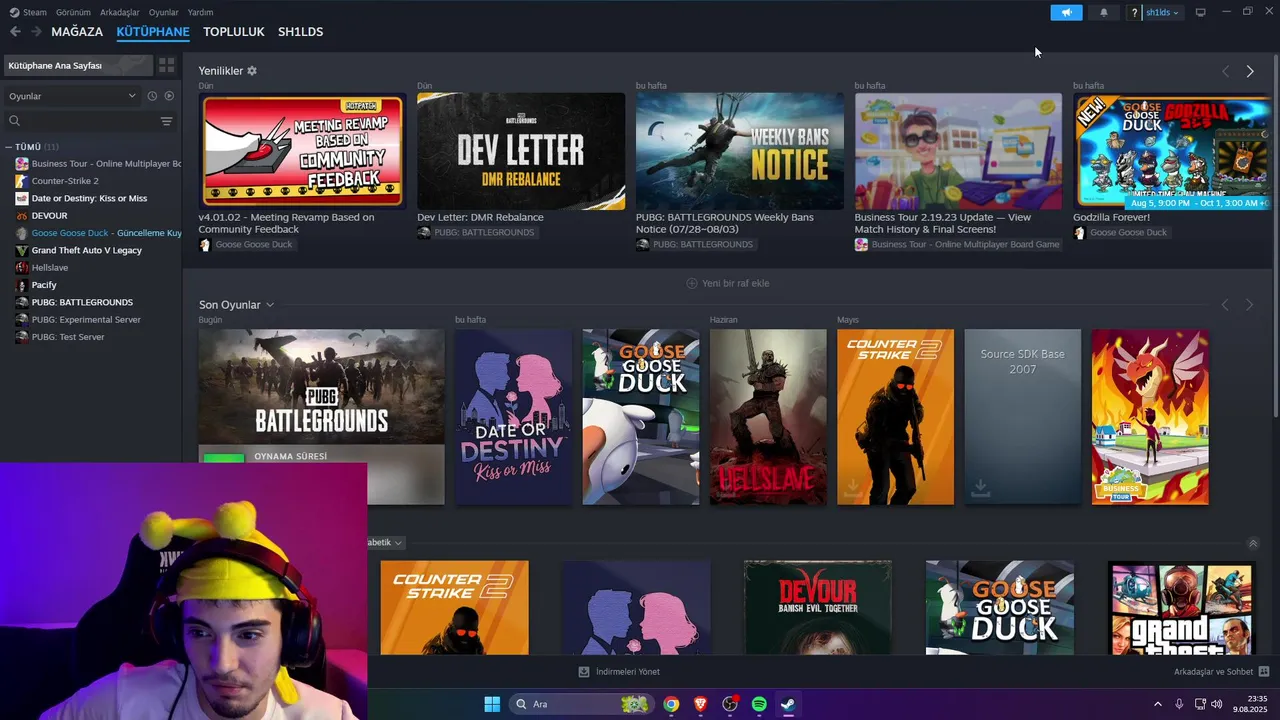Go forward with the right navigation arrow
Viewport: 1280px width, 720px height.
click(36, 32)
